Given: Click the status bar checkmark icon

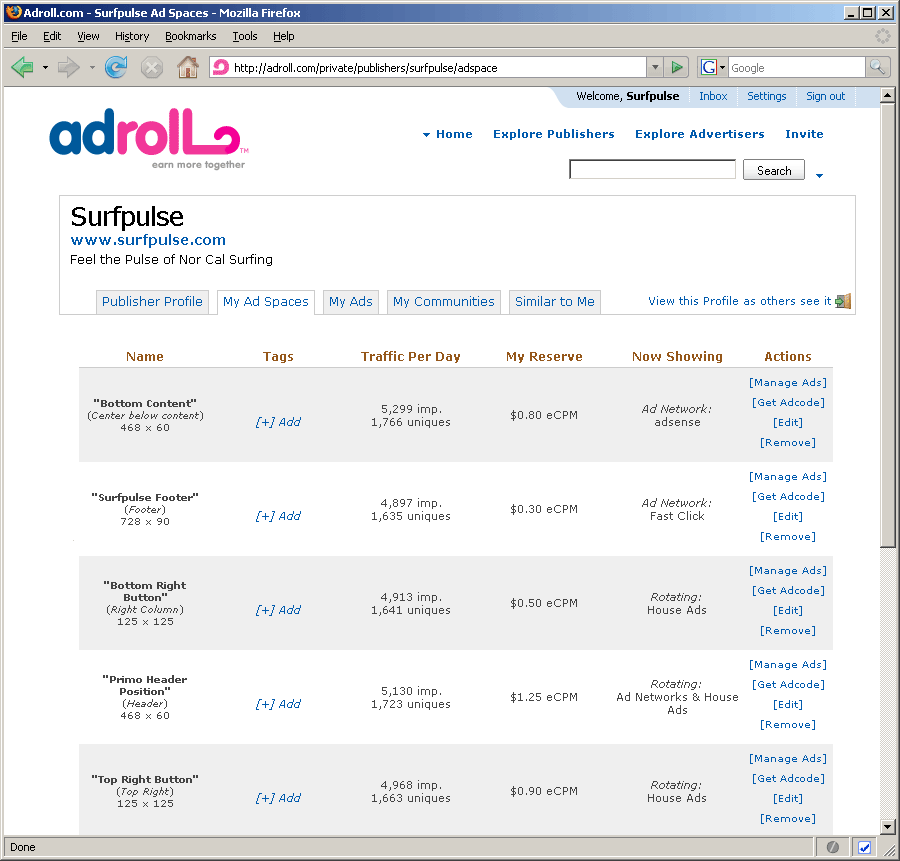Looking at the screenshot, I should pos(864,847).
